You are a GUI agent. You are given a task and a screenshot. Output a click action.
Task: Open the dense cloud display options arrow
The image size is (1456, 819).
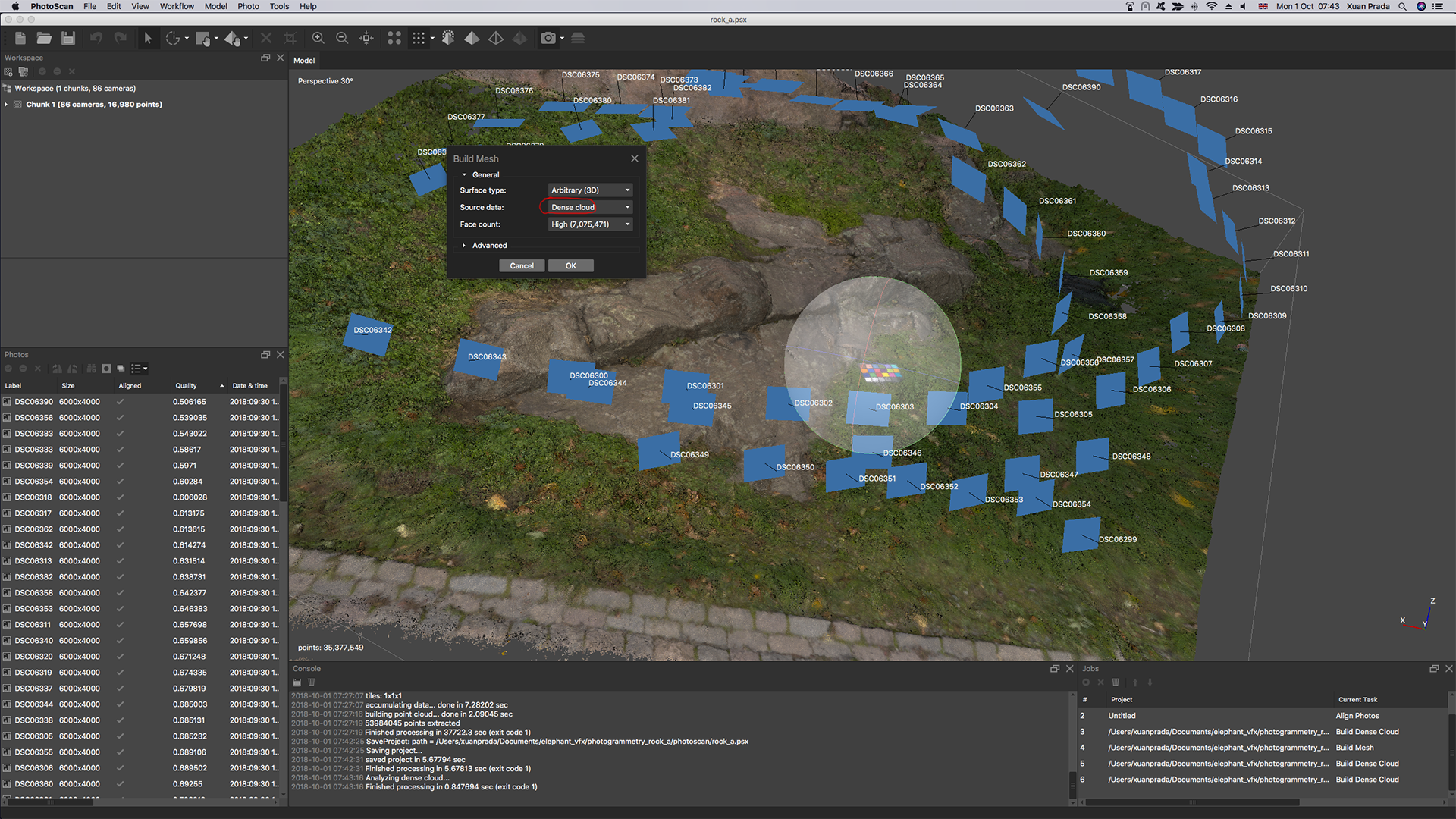[432, 39]
